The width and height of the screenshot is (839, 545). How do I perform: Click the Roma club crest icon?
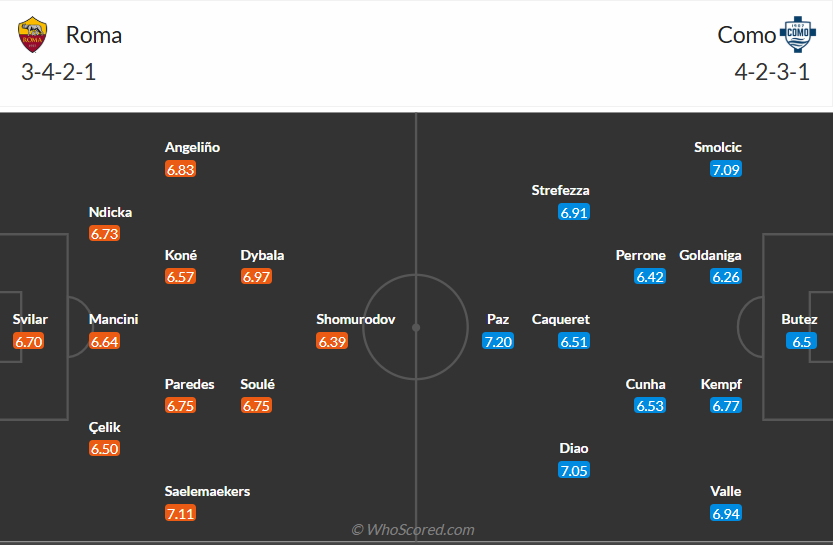(33, 35)
